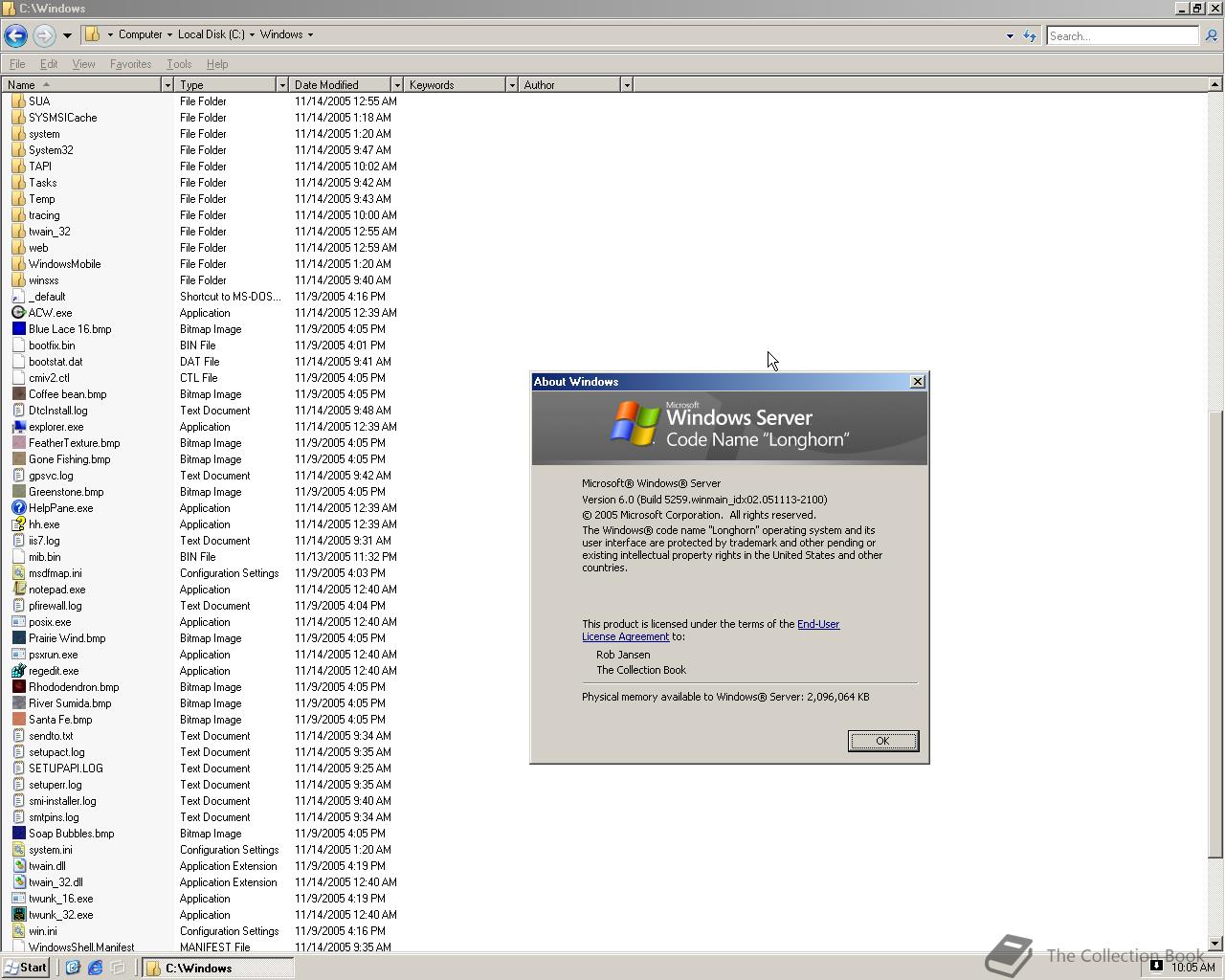Open the Date Modified column dropdown
This screenshot has height=980, width=1225.
[x=397, y=85]
